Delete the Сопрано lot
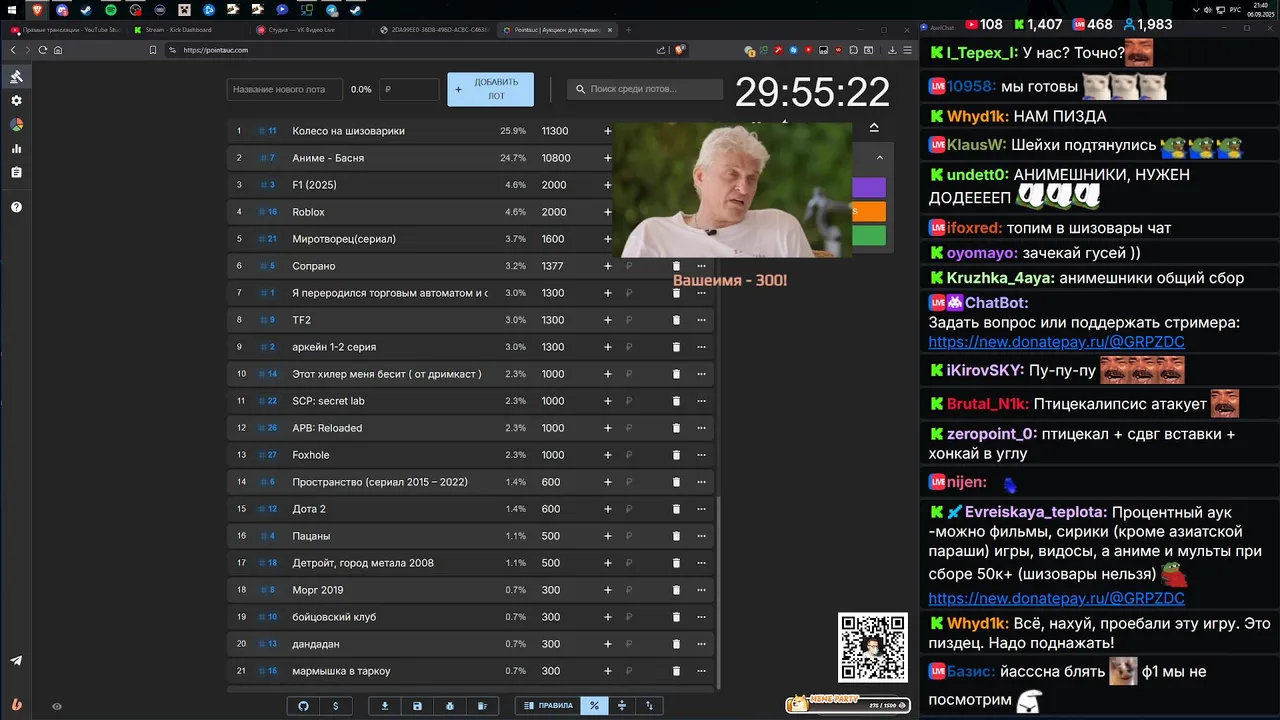This screenshot has width=1280, height=720. [x=676, y=266]
